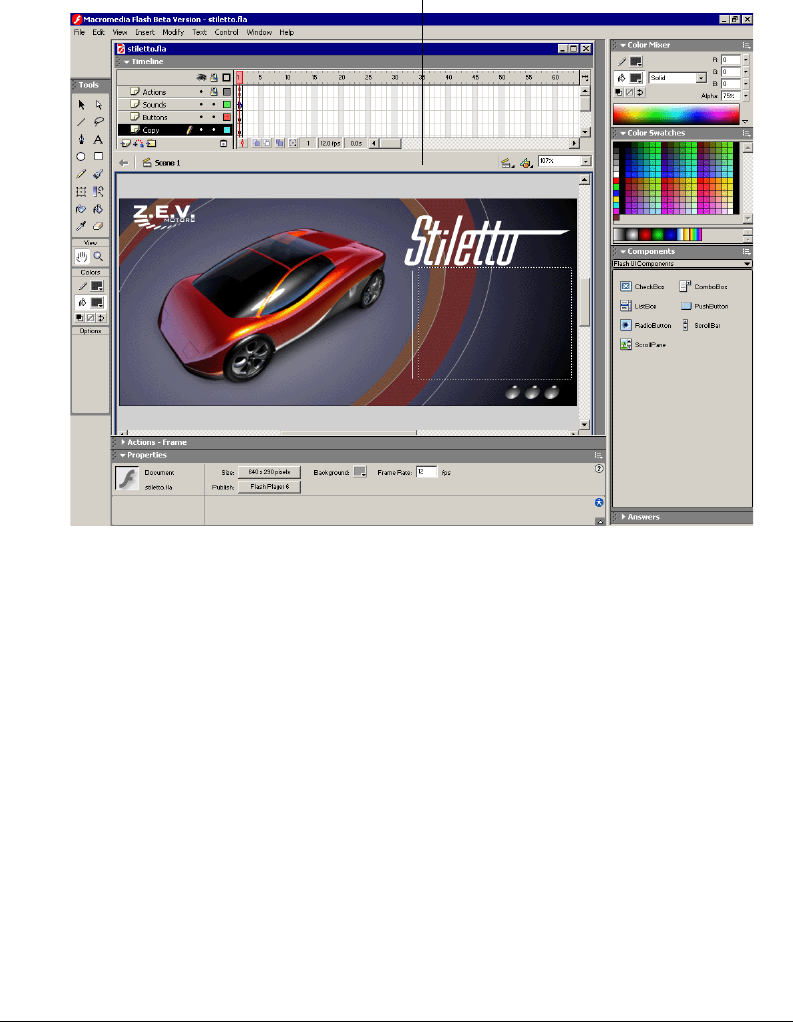Select the Free Transform tool
This screenshot has width=793, height=1022.
81,192
